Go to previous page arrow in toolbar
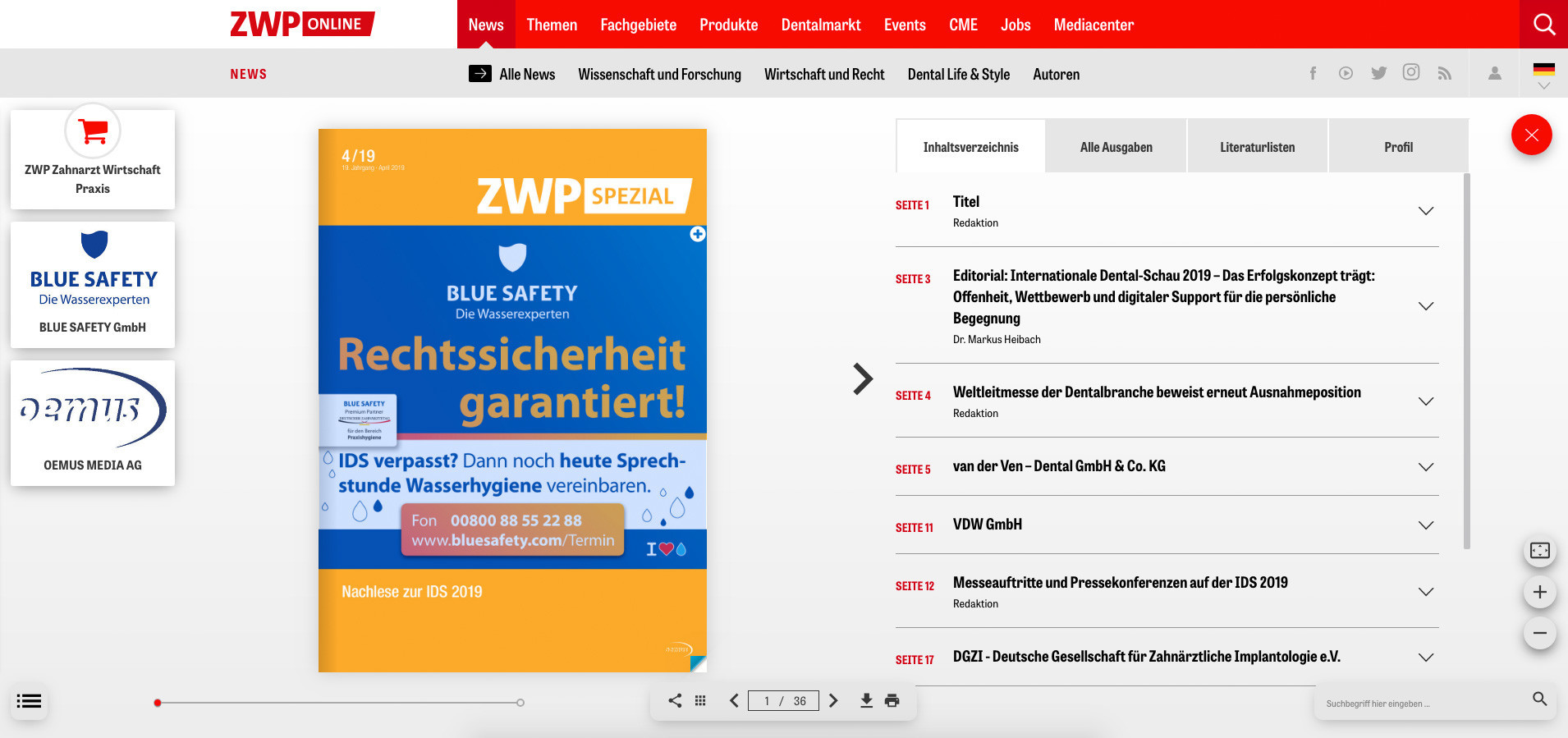Screen dimensions: 1568x738 point(734,700)
